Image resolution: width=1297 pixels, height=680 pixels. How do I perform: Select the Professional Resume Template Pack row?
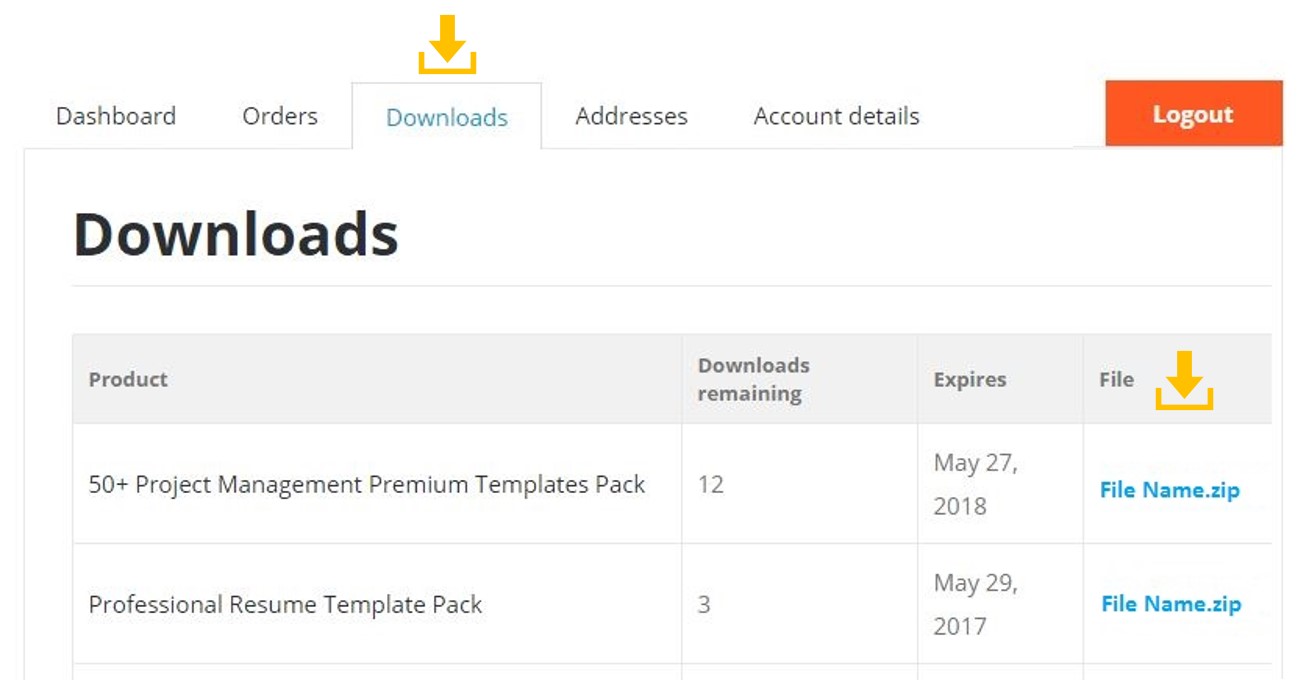[286, 605]
